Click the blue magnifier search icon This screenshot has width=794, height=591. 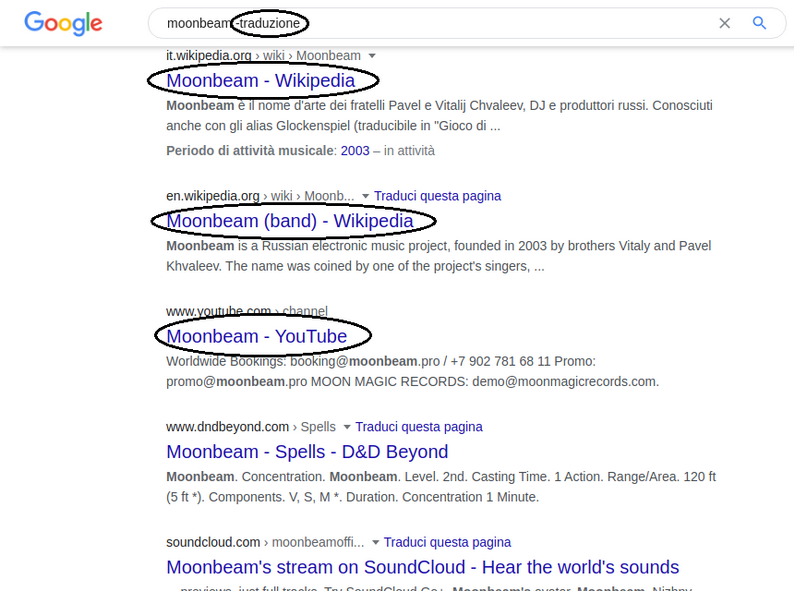click(x=759, y=23)
